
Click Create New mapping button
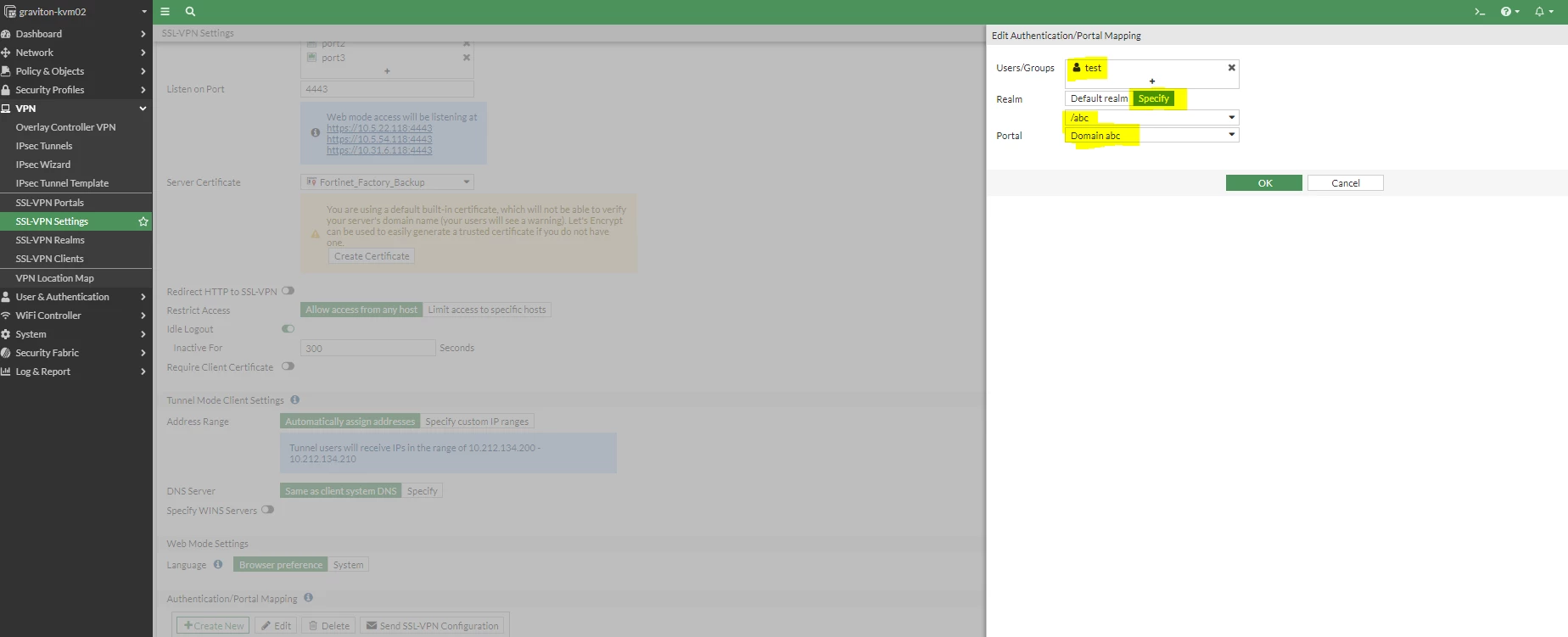pyautogui.click(x=213, y=626)
